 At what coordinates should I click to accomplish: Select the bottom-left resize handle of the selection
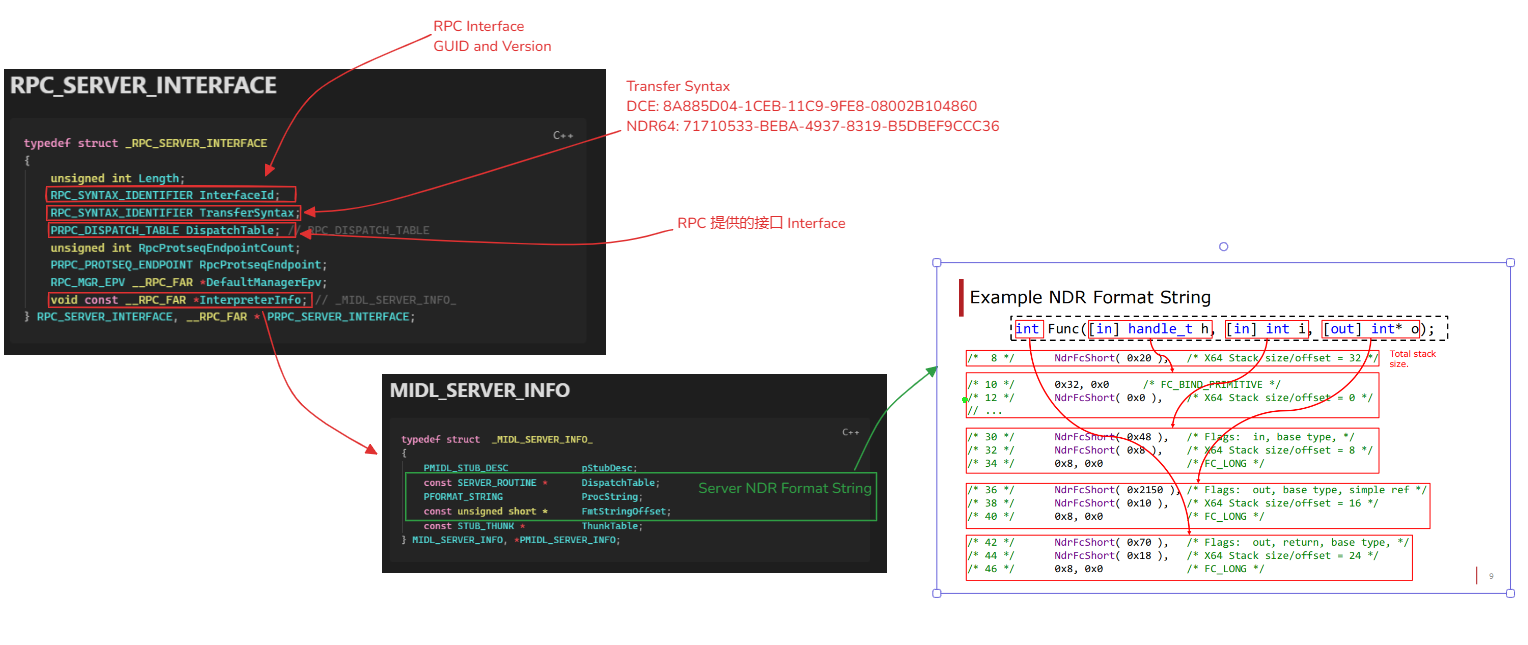coord(937,593)
